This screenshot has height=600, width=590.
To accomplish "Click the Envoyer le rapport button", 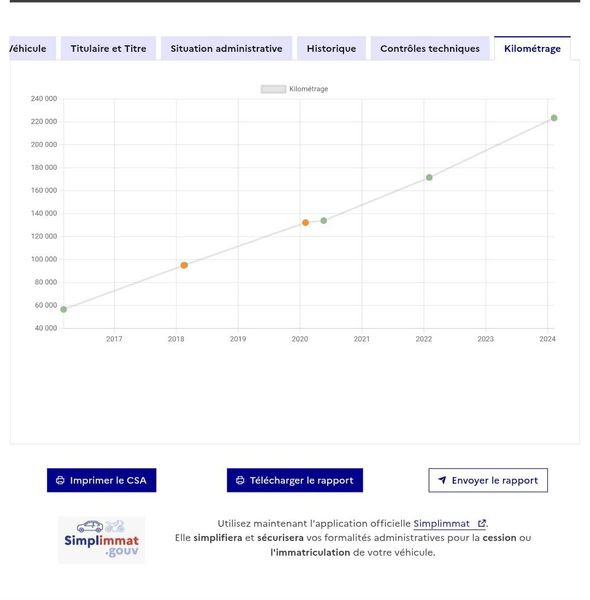I will (x=488, y=480).
